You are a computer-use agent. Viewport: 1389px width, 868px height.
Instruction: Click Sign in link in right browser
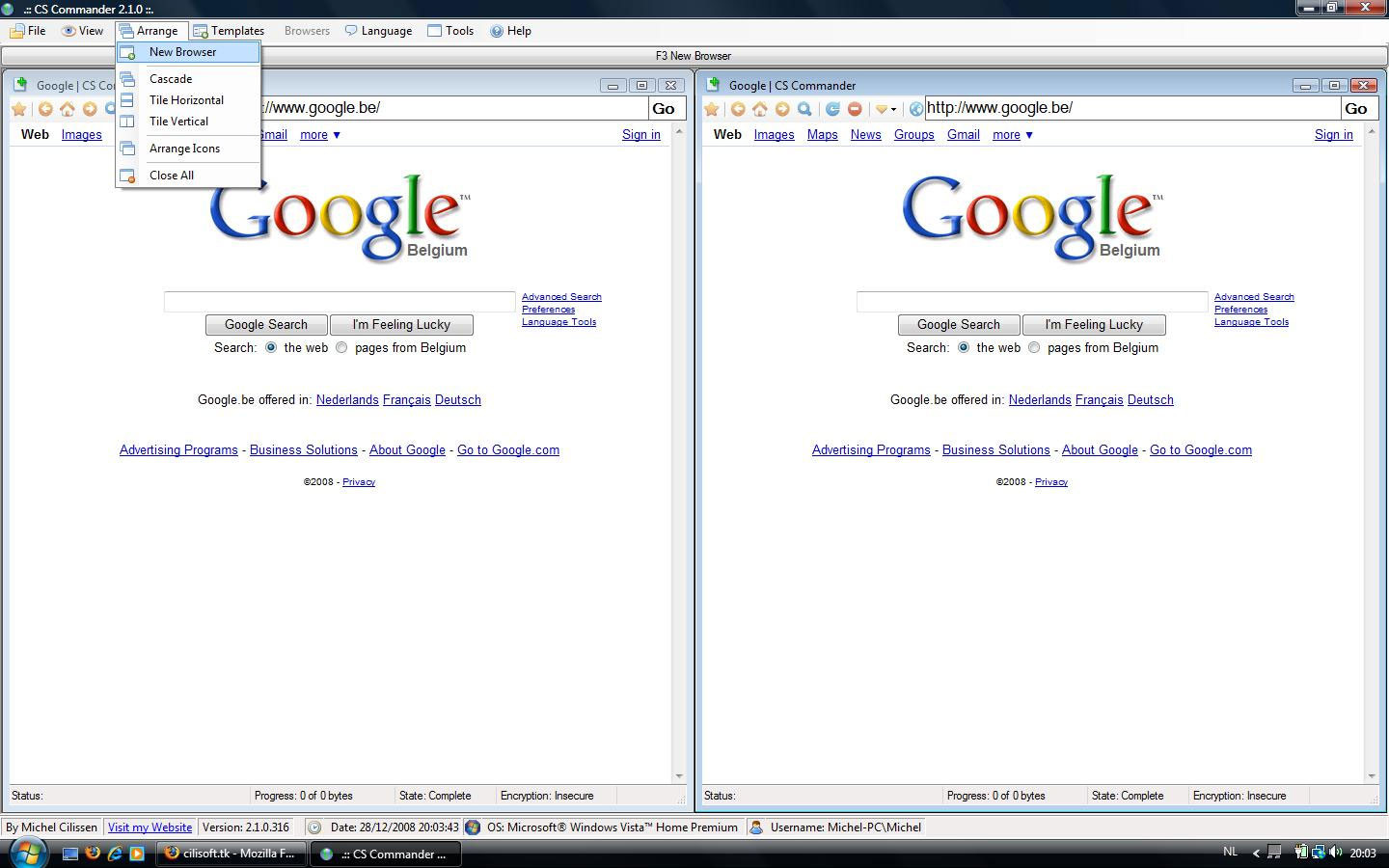pyautogui.click(x=1333, y=135)
